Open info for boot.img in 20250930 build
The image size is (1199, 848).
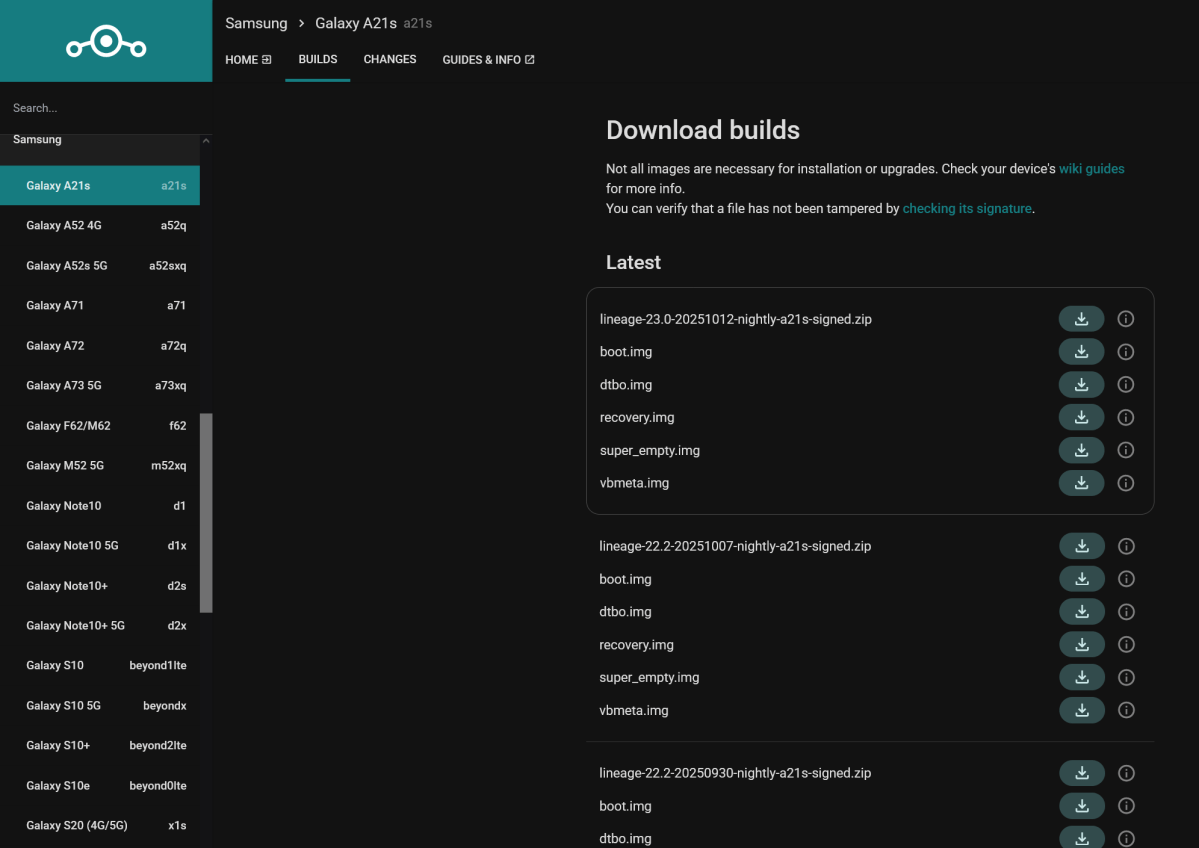(1125, 805)
